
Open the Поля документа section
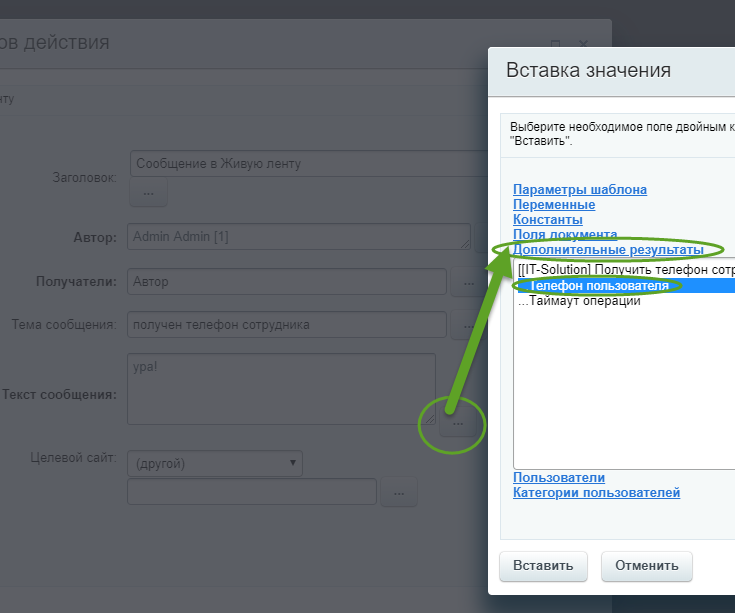564,234
